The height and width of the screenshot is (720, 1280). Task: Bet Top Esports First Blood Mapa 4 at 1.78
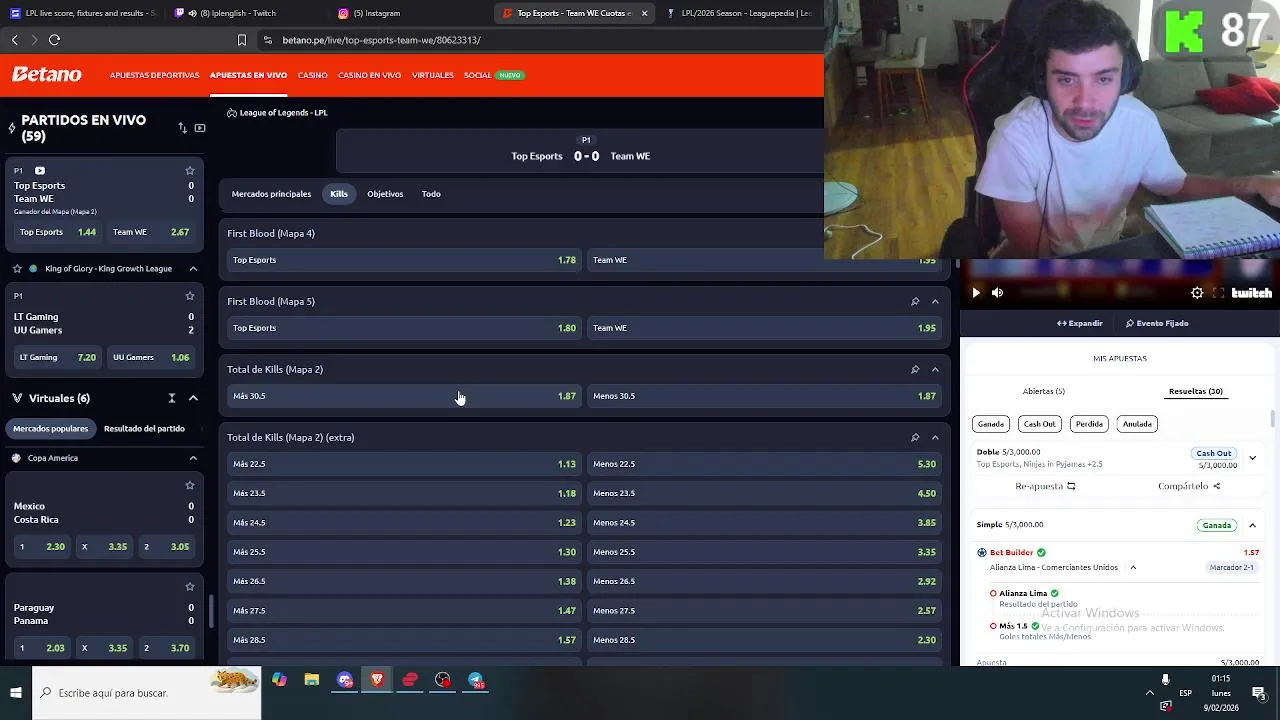click(x=404, y=260)
